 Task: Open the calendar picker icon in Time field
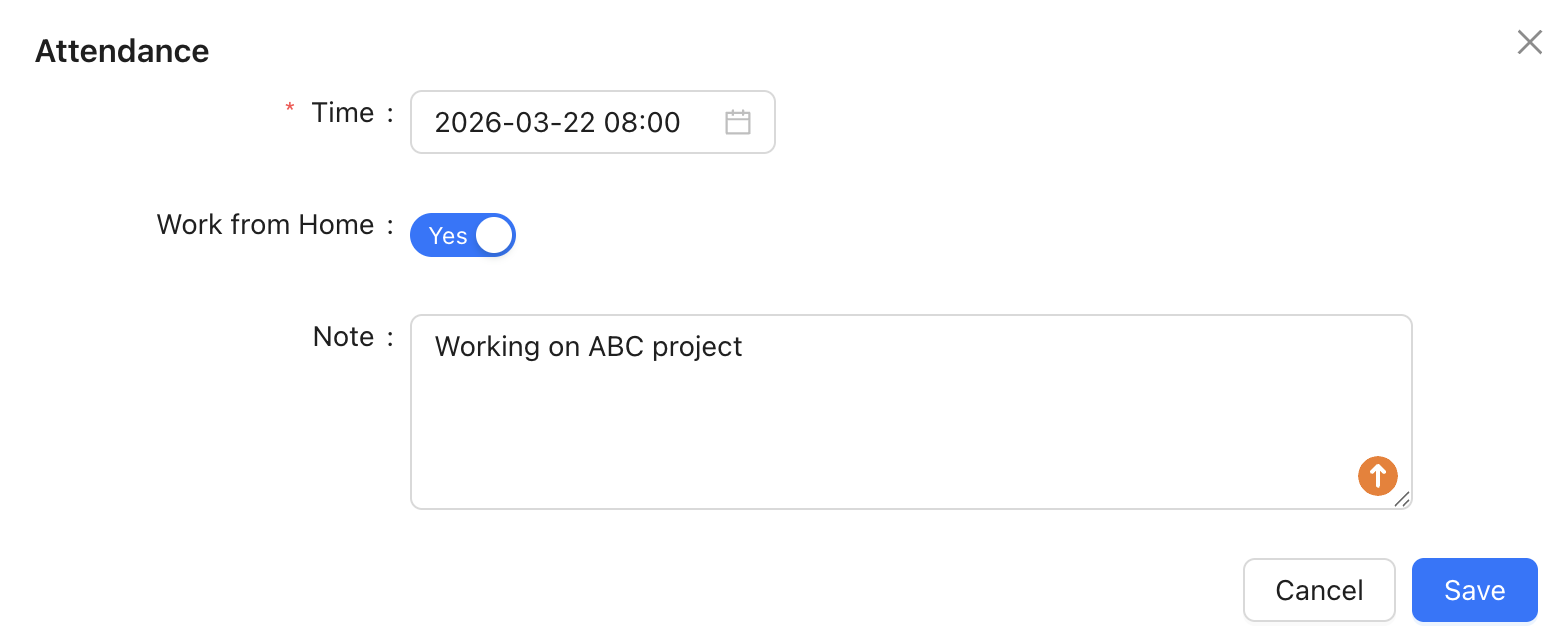(x=737, y=123)
